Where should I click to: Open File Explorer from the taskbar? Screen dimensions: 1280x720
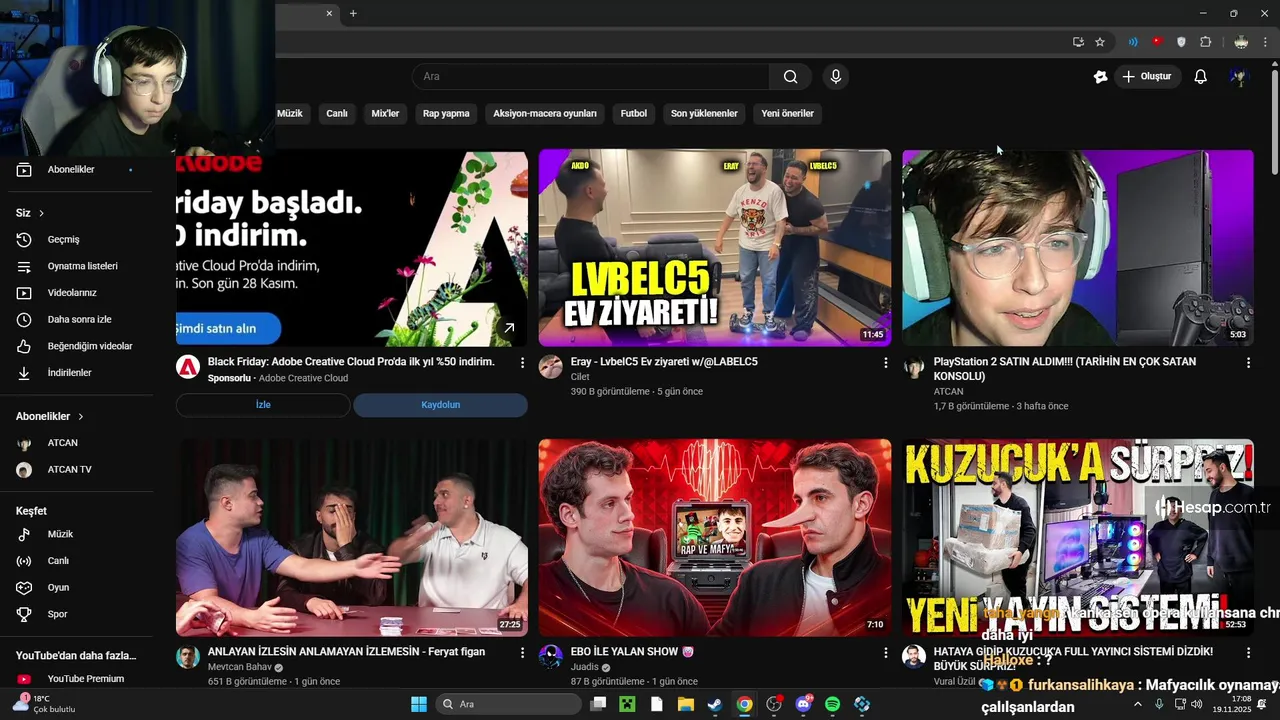686,704
